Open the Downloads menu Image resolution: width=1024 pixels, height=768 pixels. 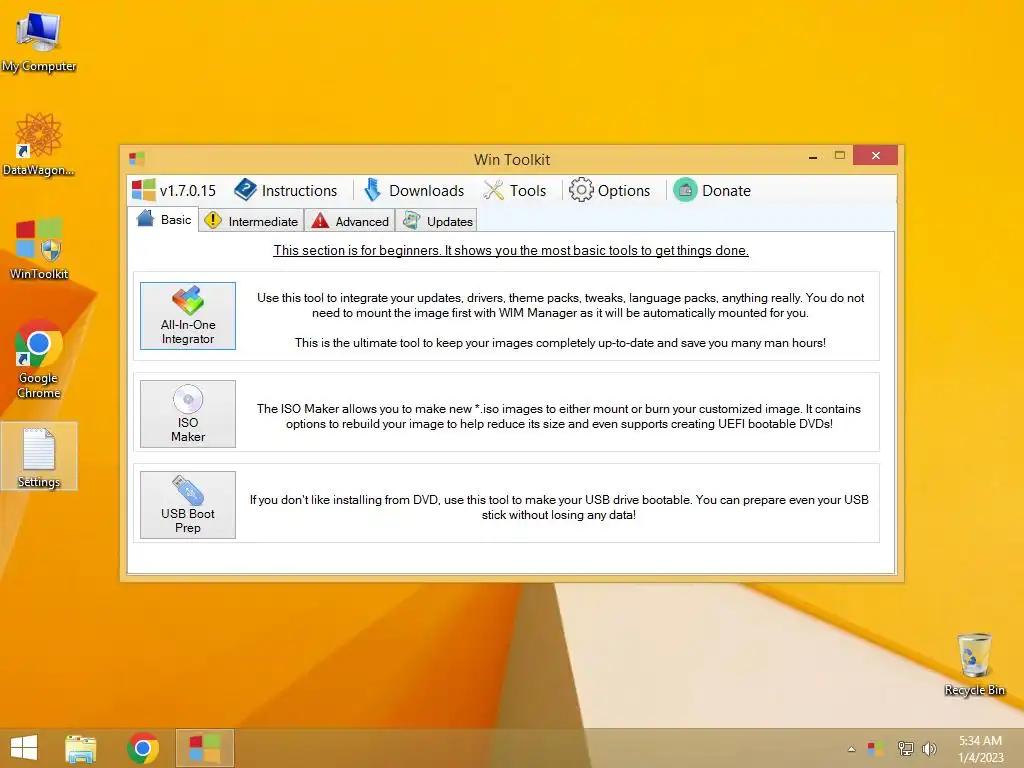coord(413,191)
